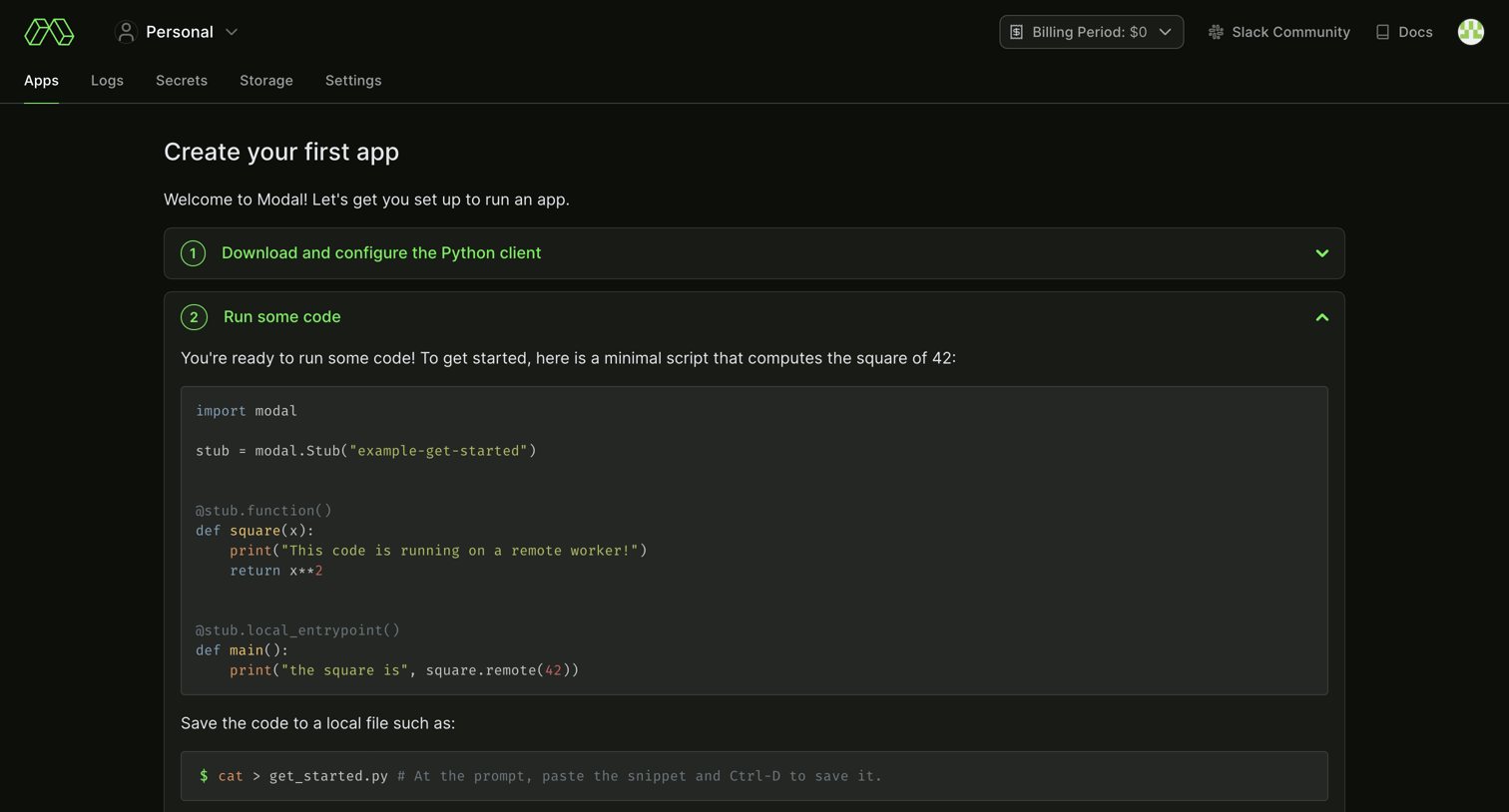Click the step 2 circled number icon

tap(194, 317)
